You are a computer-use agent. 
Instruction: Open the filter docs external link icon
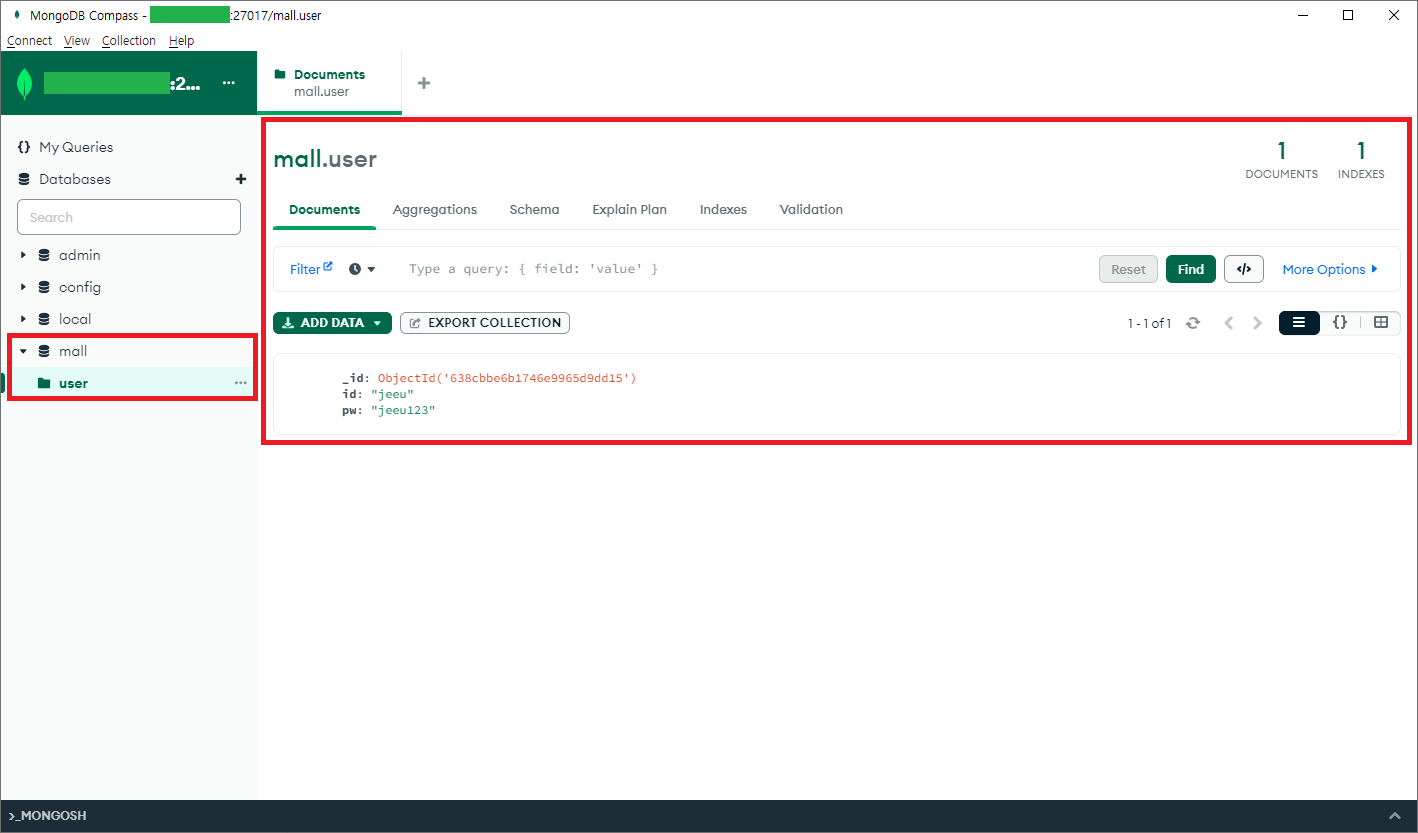[328, 266]
